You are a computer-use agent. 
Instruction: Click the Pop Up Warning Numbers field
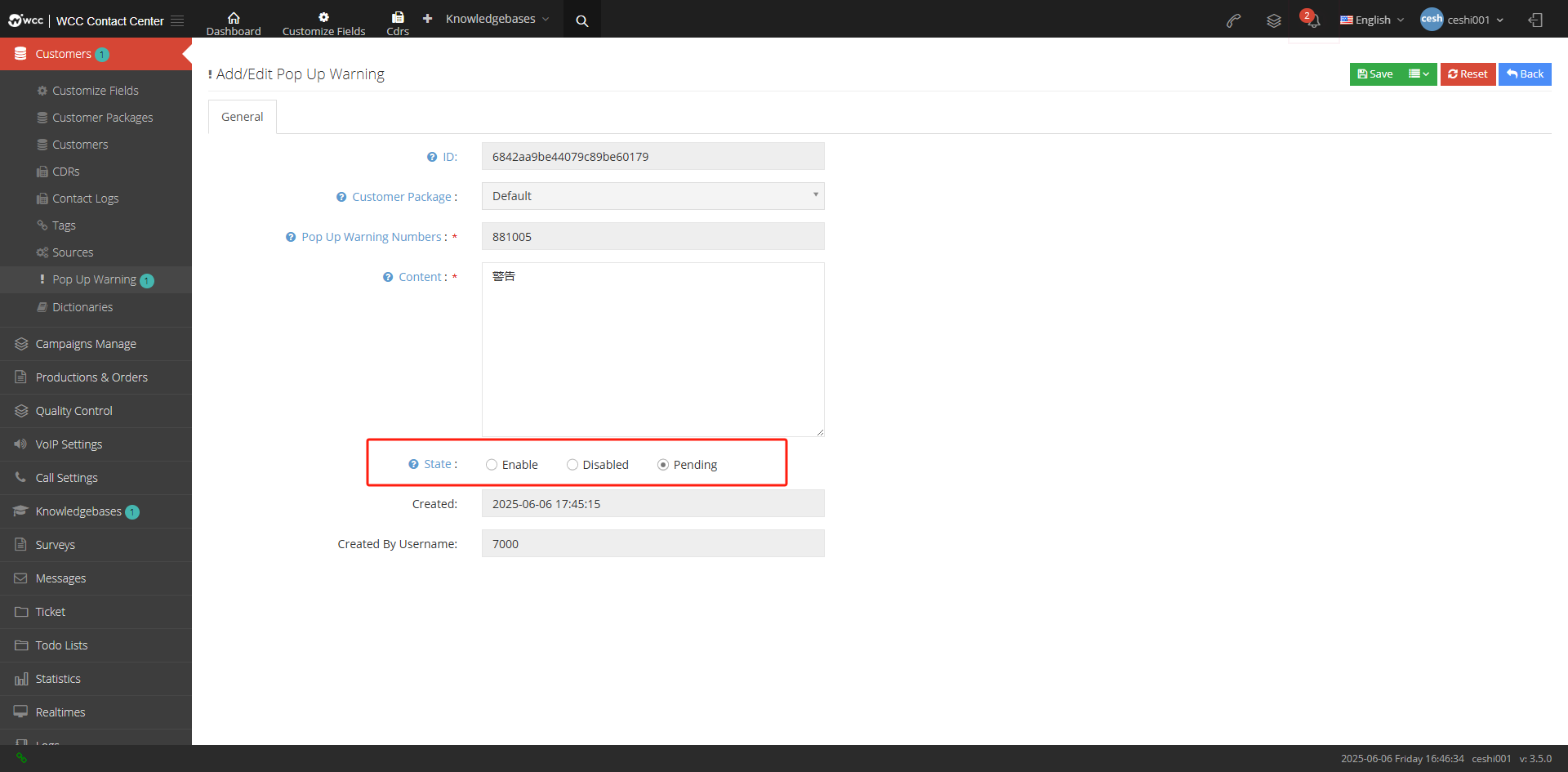pyautogui.click(x=653, y=236)
